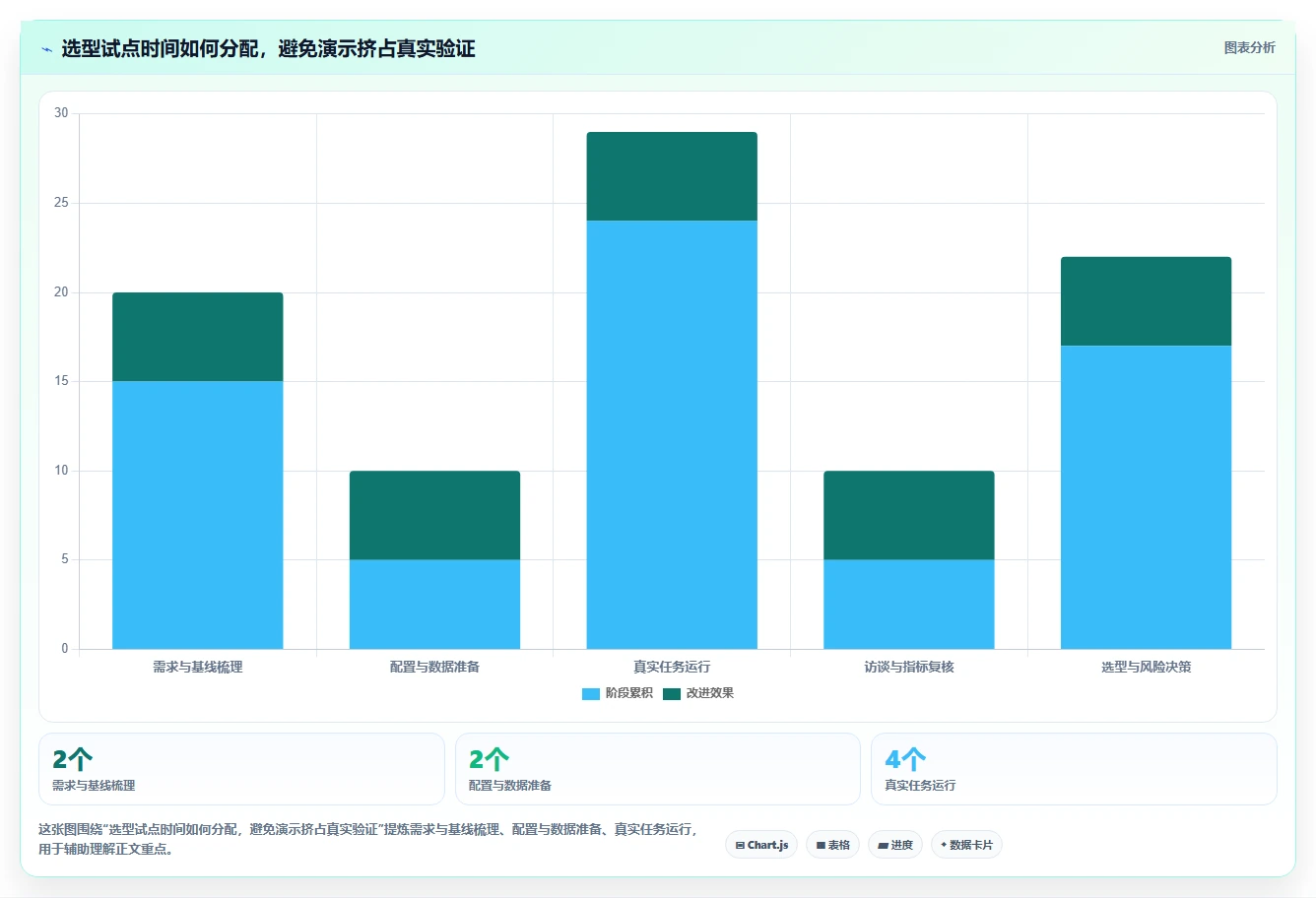Click the description paragraph below the cards
The image size is (1316, 898).
(x=367, y=839)
